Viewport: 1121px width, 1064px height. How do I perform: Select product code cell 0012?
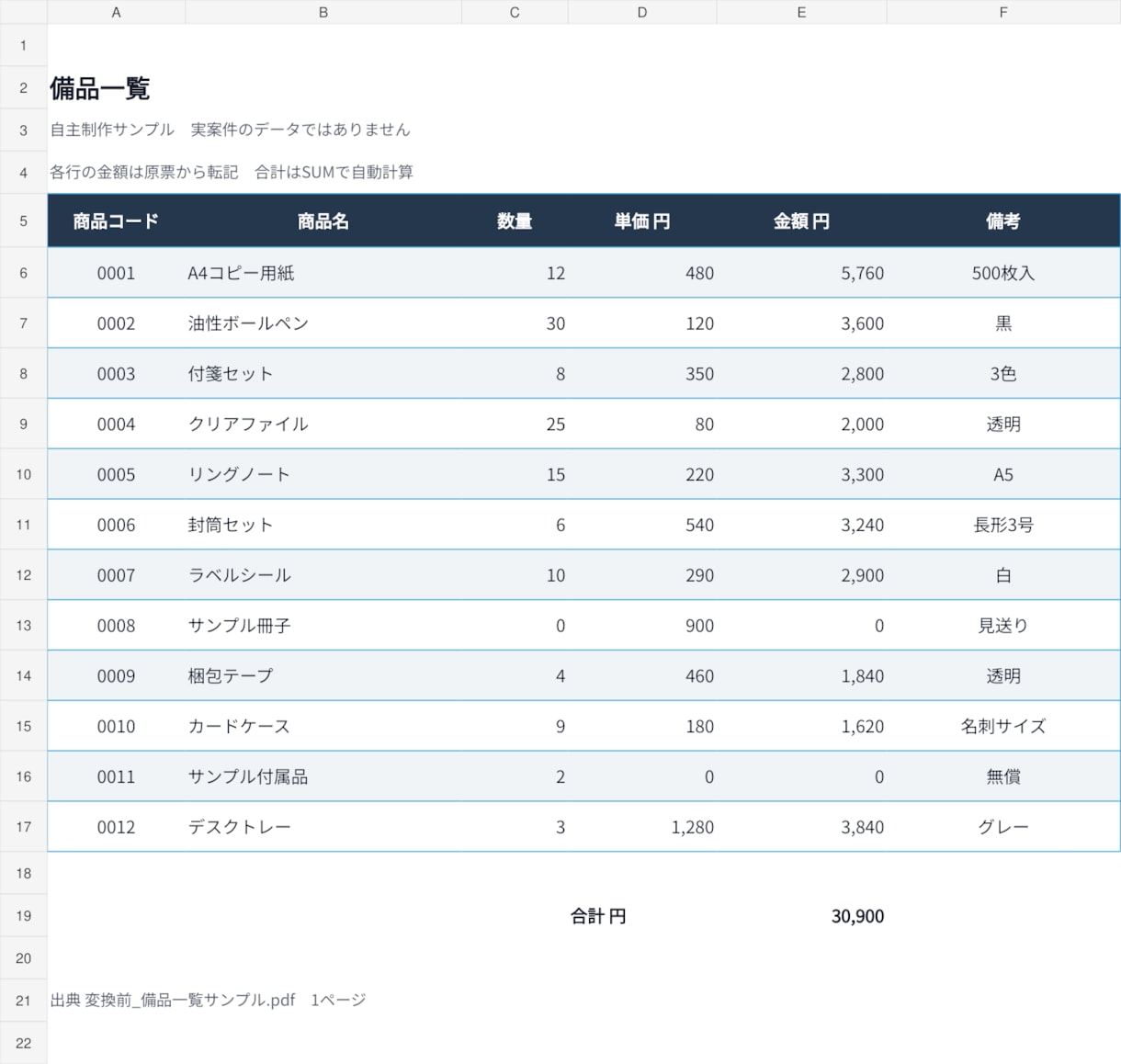[116, 827]
